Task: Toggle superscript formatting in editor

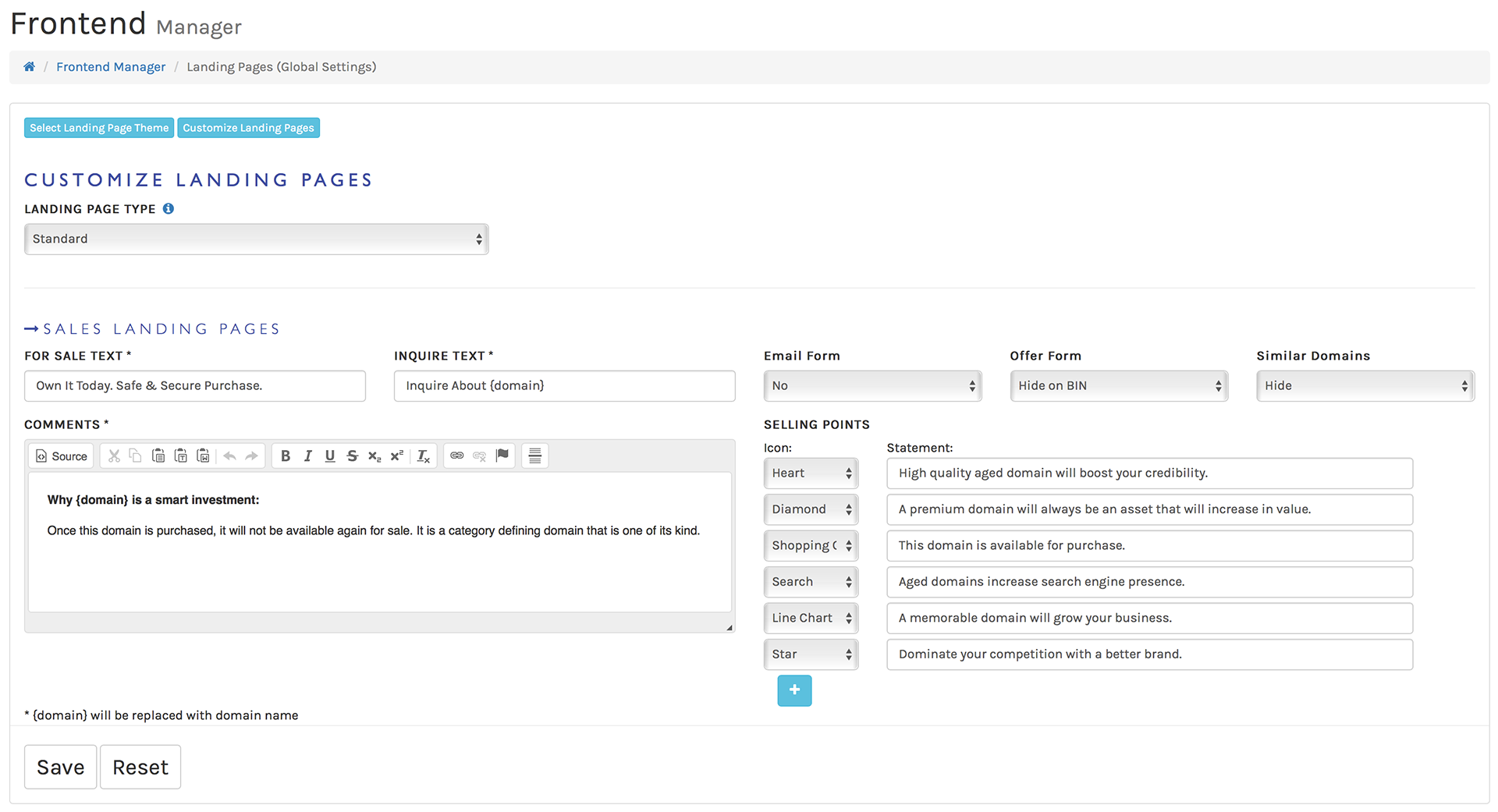Action: click(396, 456)
